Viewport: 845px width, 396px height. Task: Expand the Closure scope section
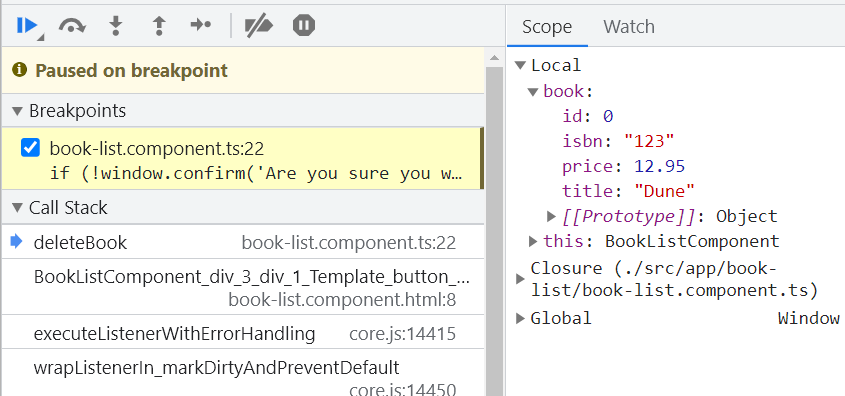tap(520, 279)
